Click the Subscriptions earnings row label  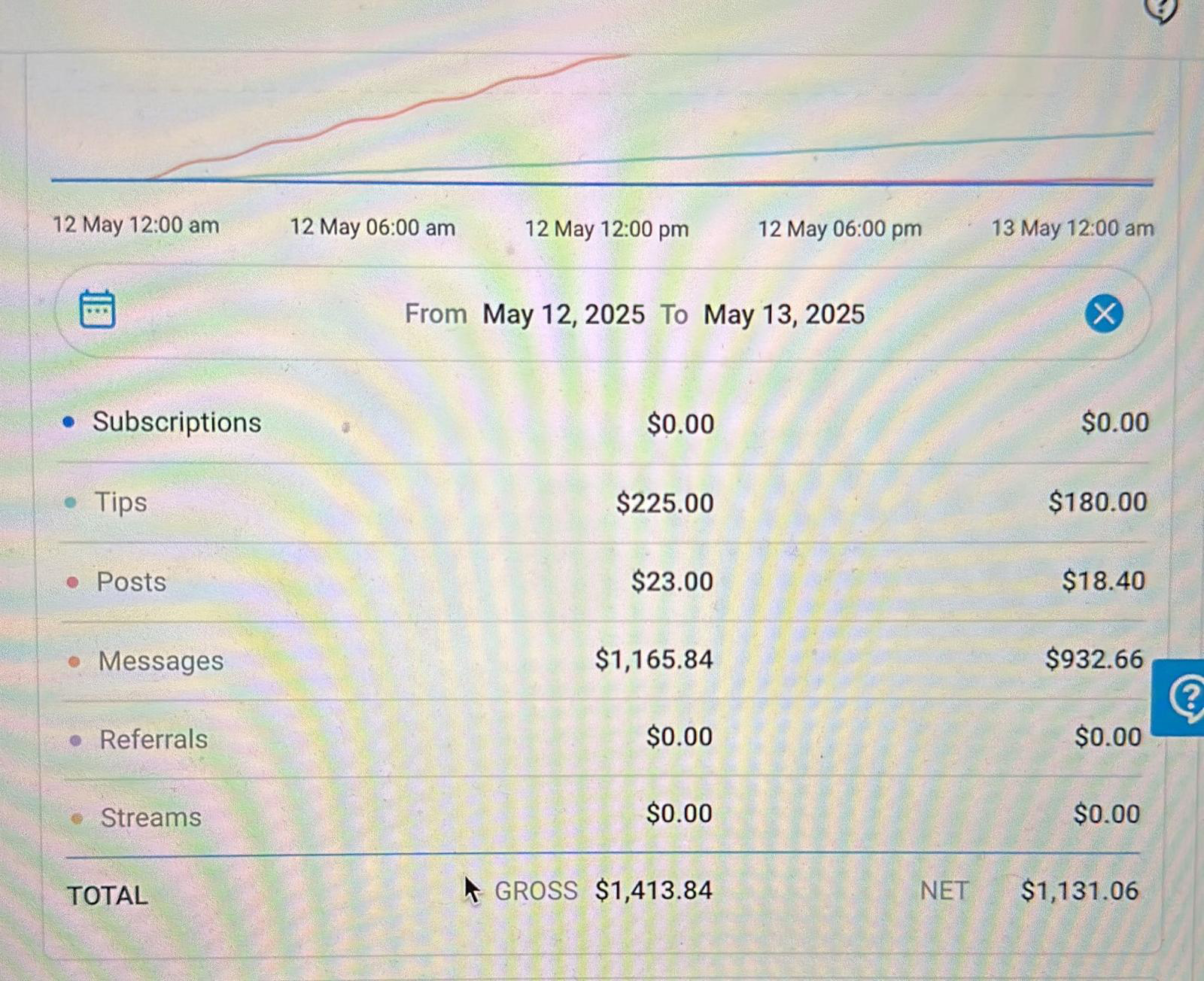point(177,422)
